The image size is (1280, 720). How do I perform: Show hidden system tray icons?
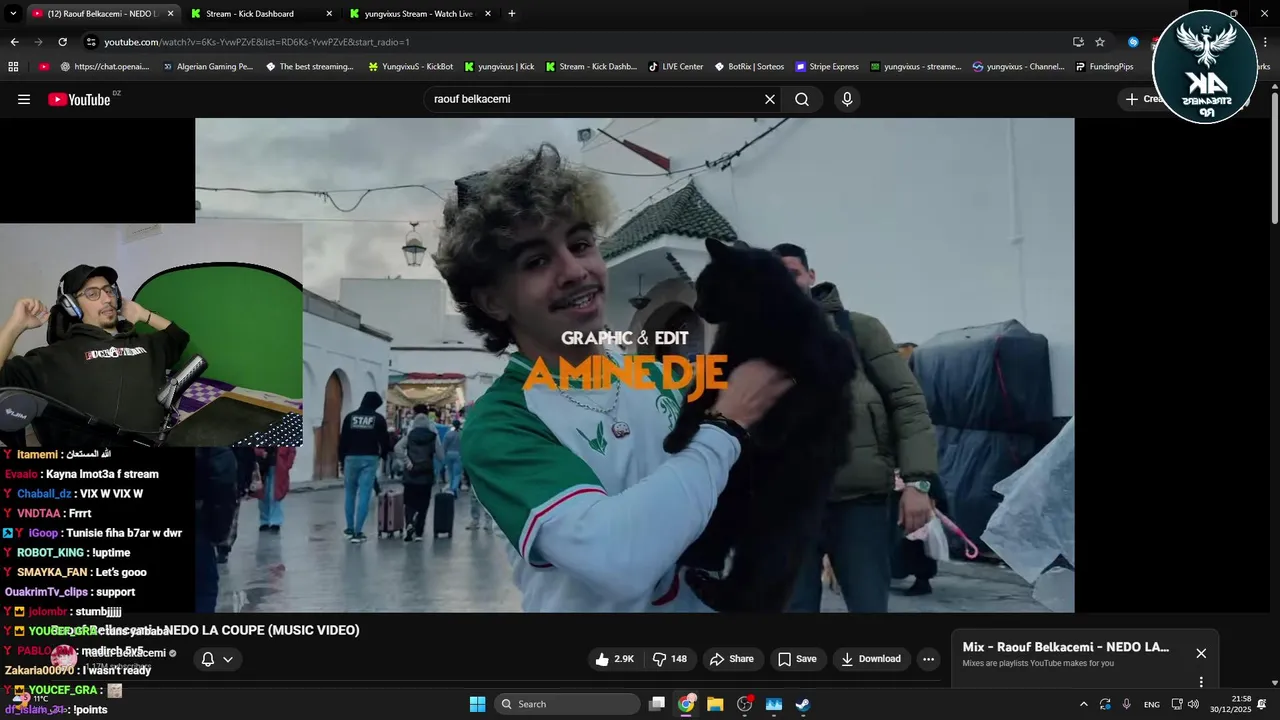tap(1083, 704)
